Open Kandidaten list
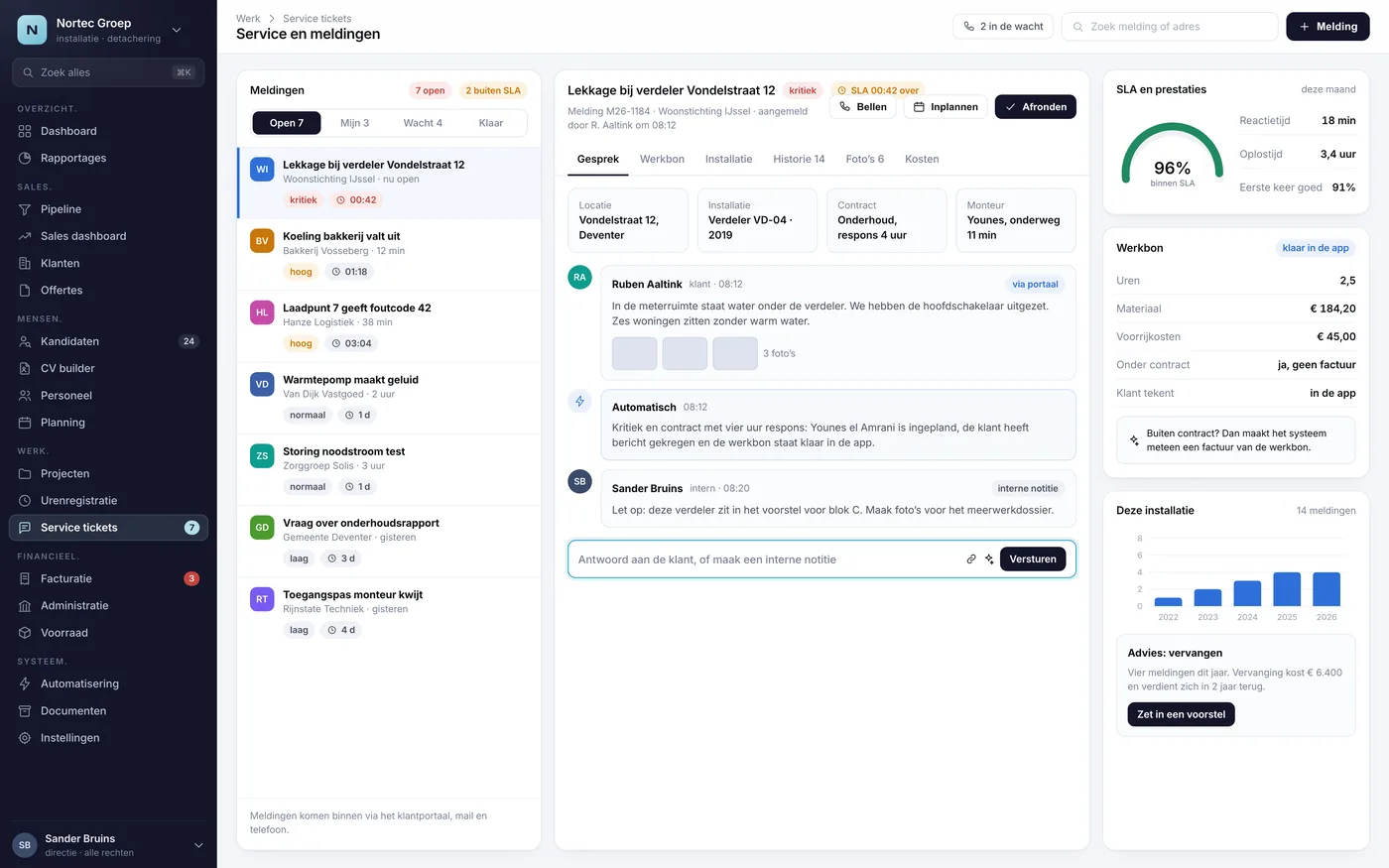Image resolution: width=1389 pixels, height=868 pixels. (108, 341)
